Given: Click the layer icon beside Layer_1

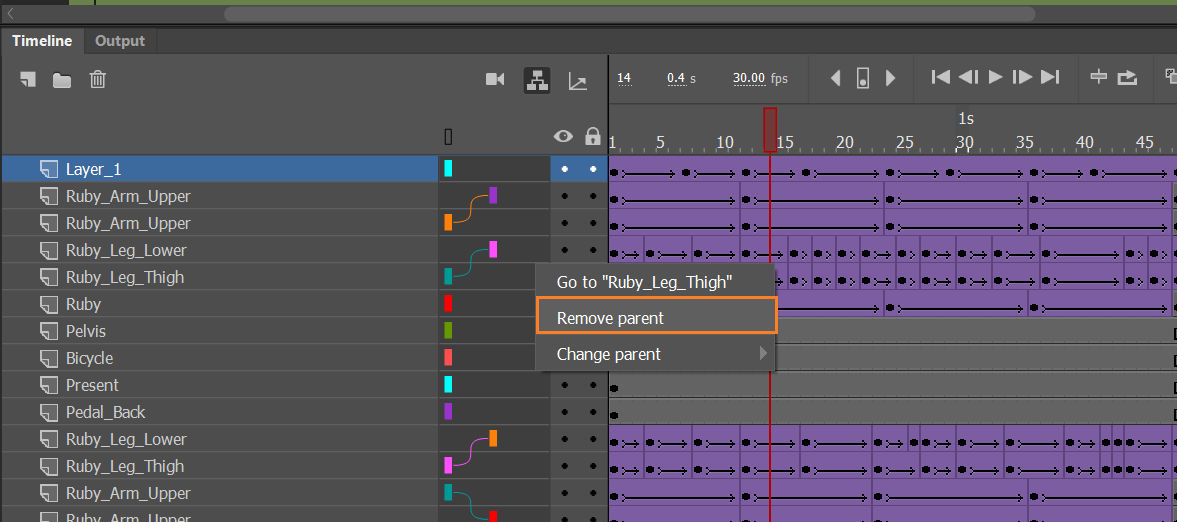Looking at the screenshot, I should tap(49, 169).
